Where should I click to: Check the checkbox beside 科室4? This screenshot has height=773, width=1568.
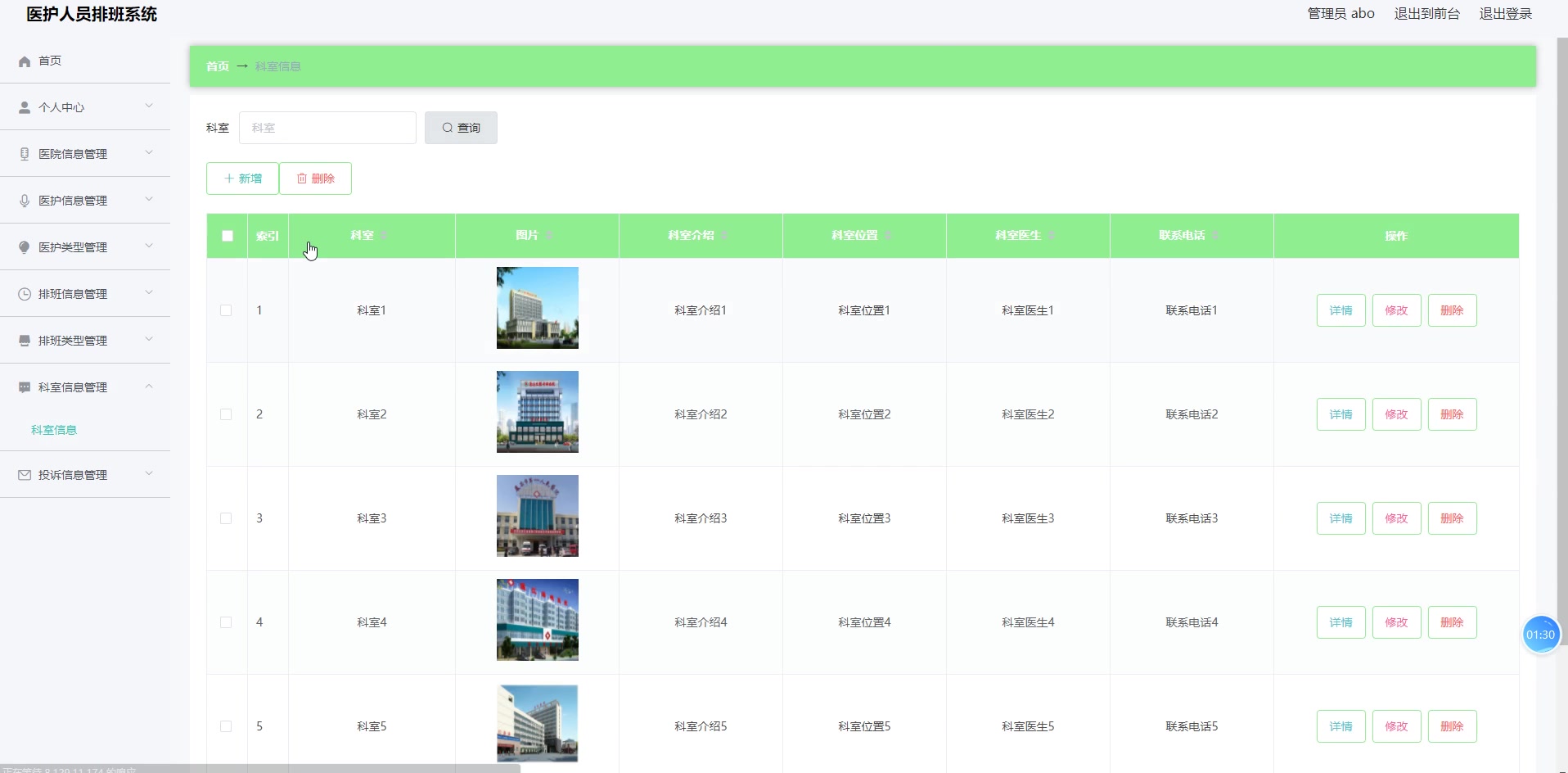(x=226, y=622)
